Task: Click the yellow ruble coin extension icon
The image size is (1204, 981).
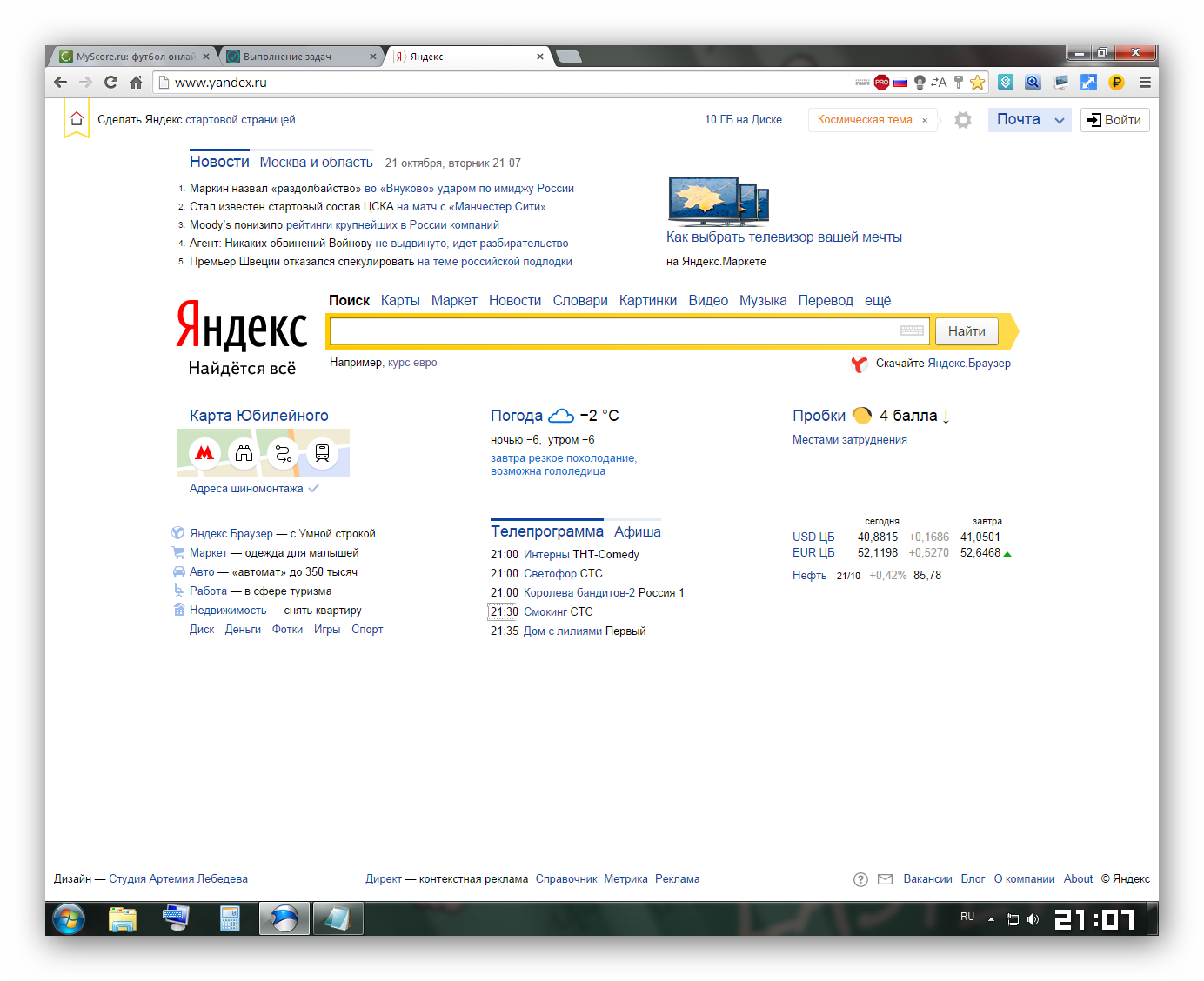Action: (1116, 82)
